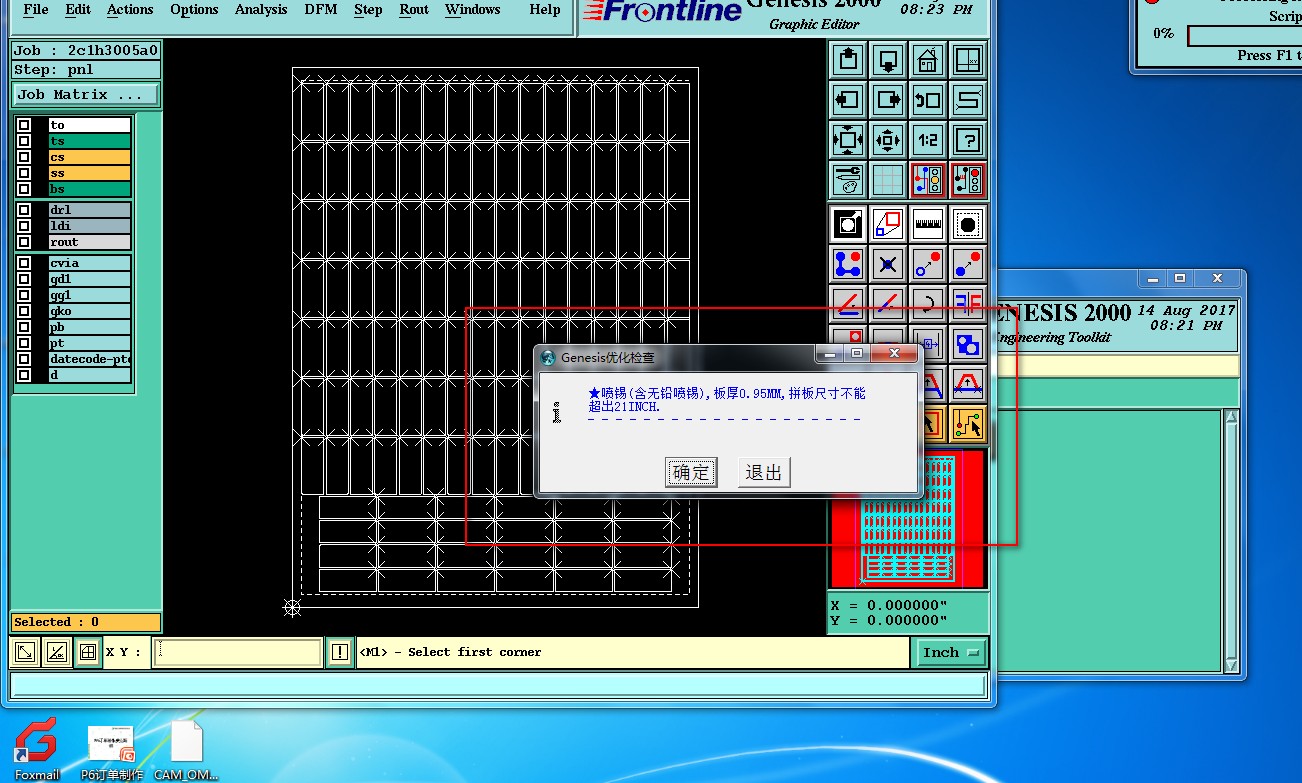The image size is (1302, 783).
Task: Click the rightmost traffic light net icon
Action: click(968, 180)
